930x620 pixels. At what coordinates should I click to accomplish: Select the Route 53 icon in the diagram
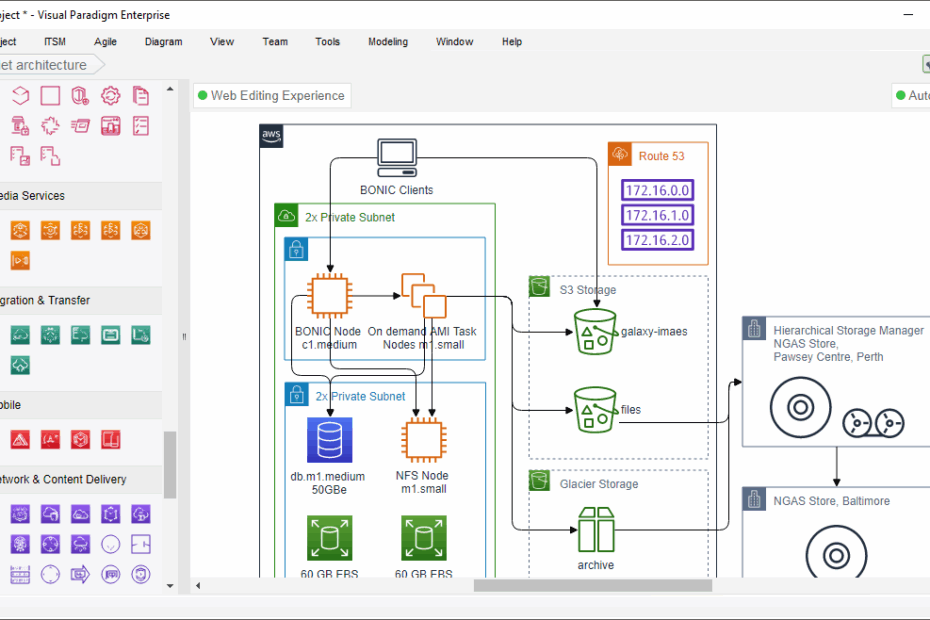(x=620, y=153)
